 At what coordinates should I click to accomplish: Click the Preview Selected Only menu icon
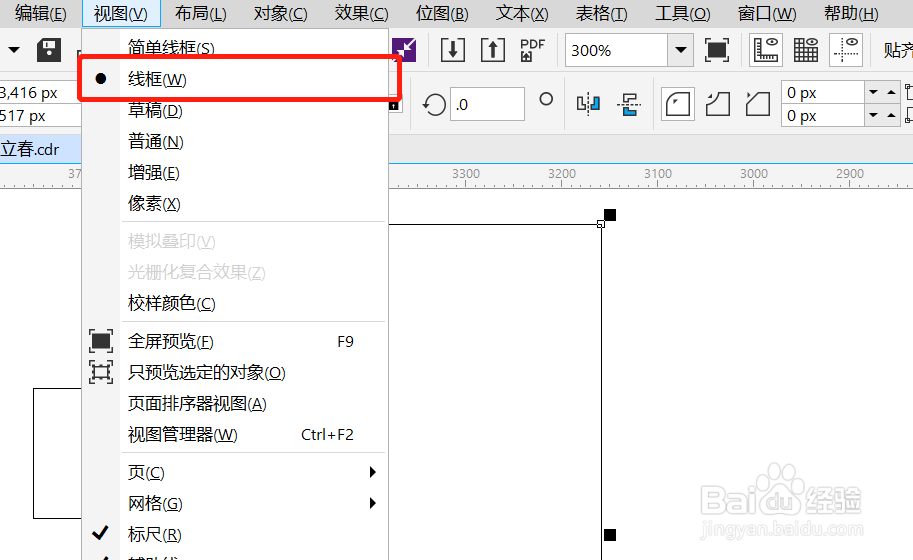click(101, 372)
